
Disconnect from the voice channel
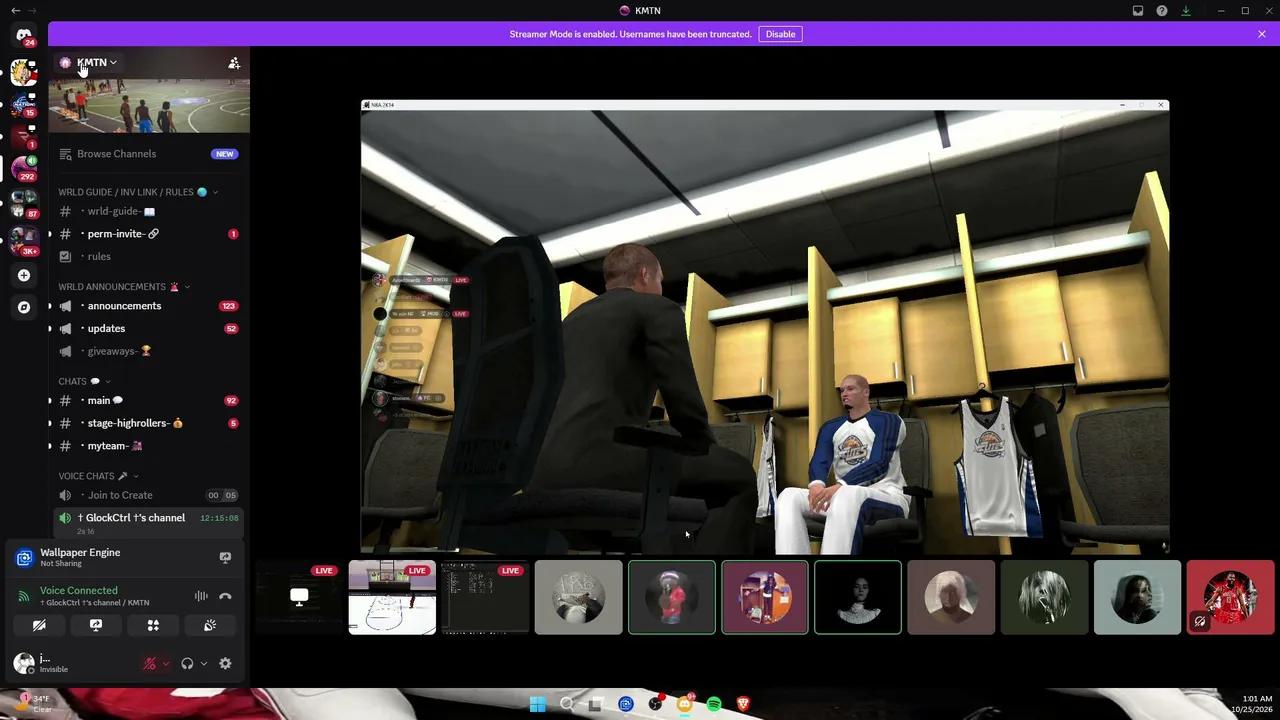pos(225,596)
